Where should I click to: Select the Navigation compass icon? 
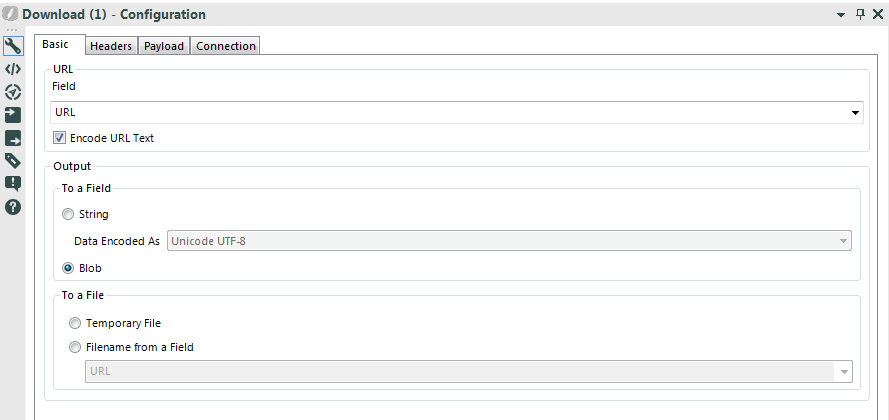(x=13, y=92)
